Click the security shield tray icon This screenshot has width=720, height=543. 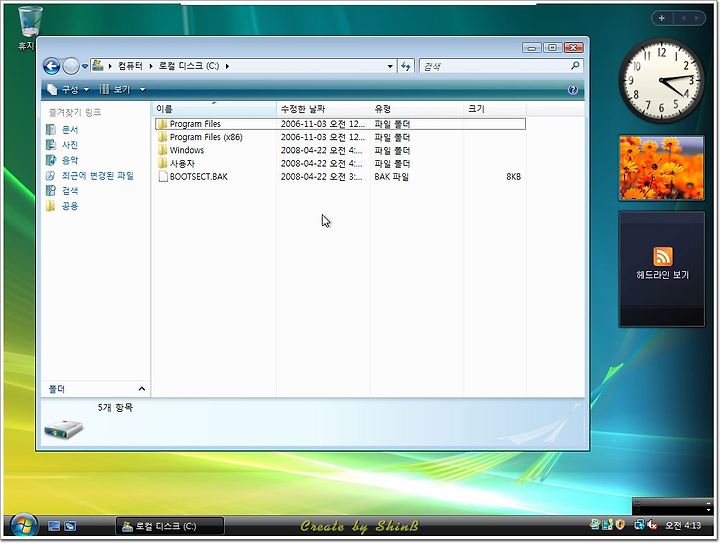[x=620, y=524]
